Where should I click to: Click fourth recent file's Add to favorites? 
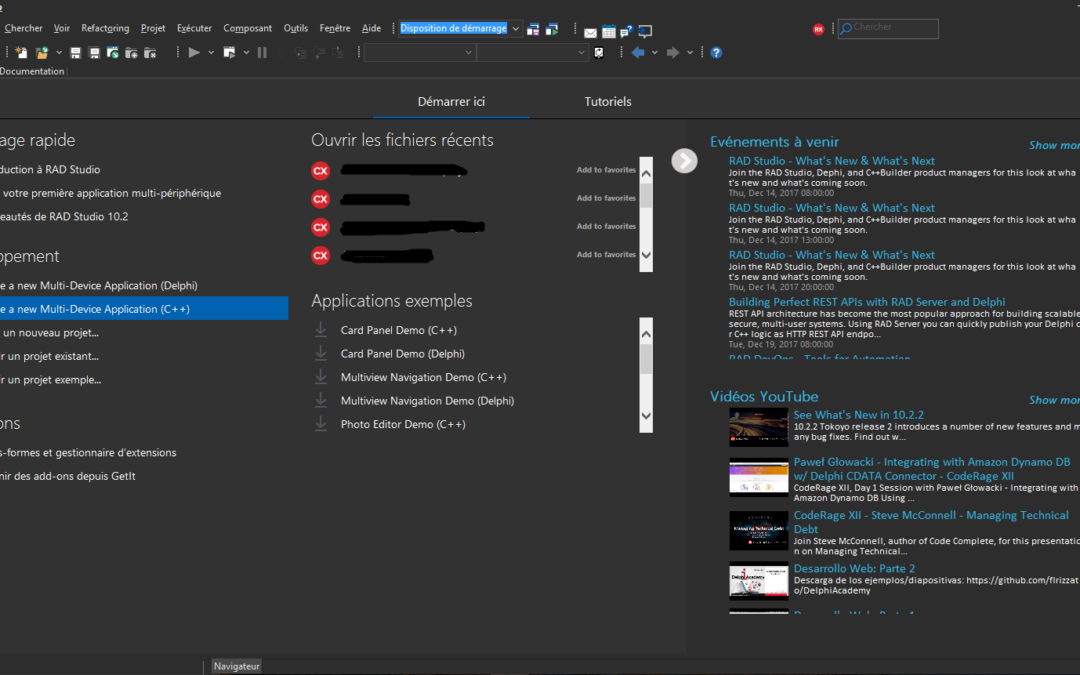pos(606,254)
